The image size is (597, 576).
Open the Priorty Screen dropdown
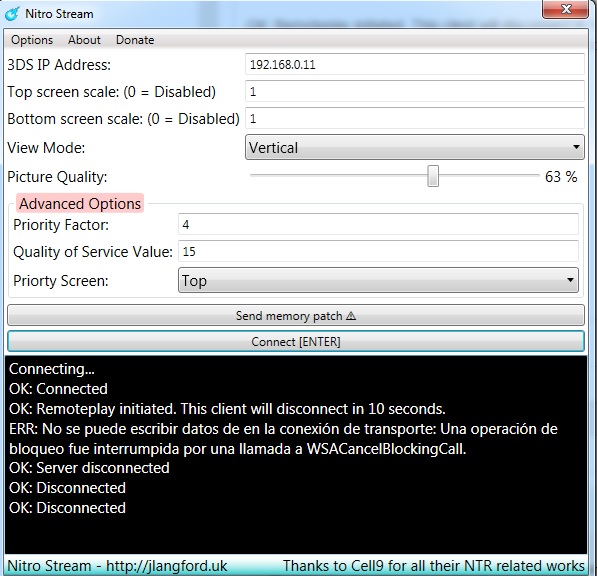pyautogui.click(x=378, y=280)
